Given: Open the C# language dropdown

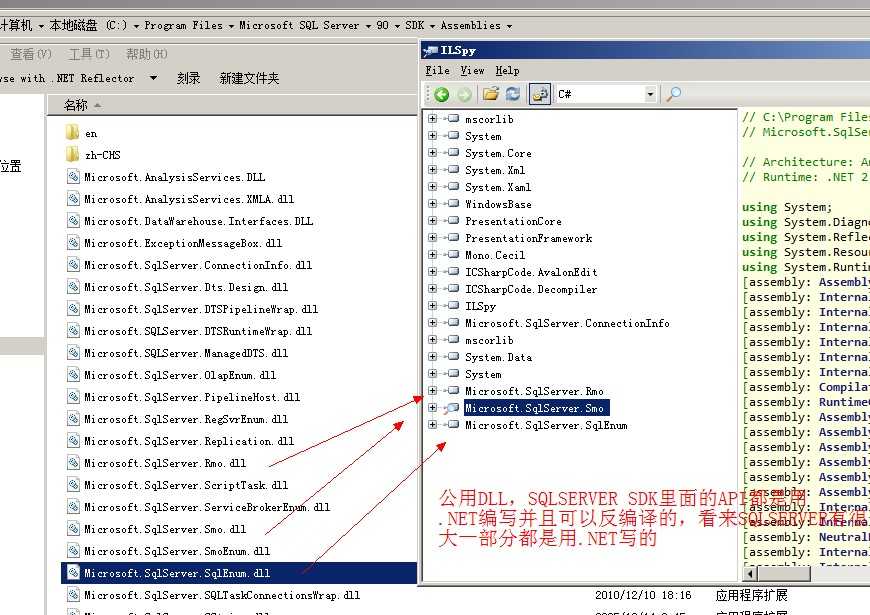Looking at the screenshot, I should click(x=650, y=94).
